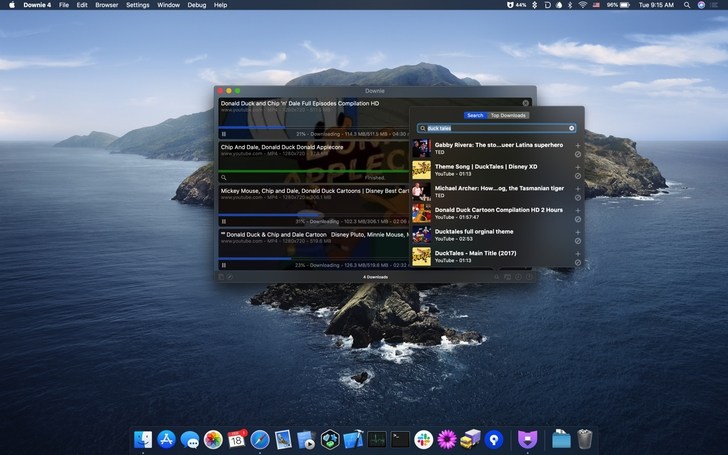The width and height of the screenshot is (728, 455).
Task: Open Donald Duck Cartoon Compilation 2 Hours result
Action: (498, 210)
